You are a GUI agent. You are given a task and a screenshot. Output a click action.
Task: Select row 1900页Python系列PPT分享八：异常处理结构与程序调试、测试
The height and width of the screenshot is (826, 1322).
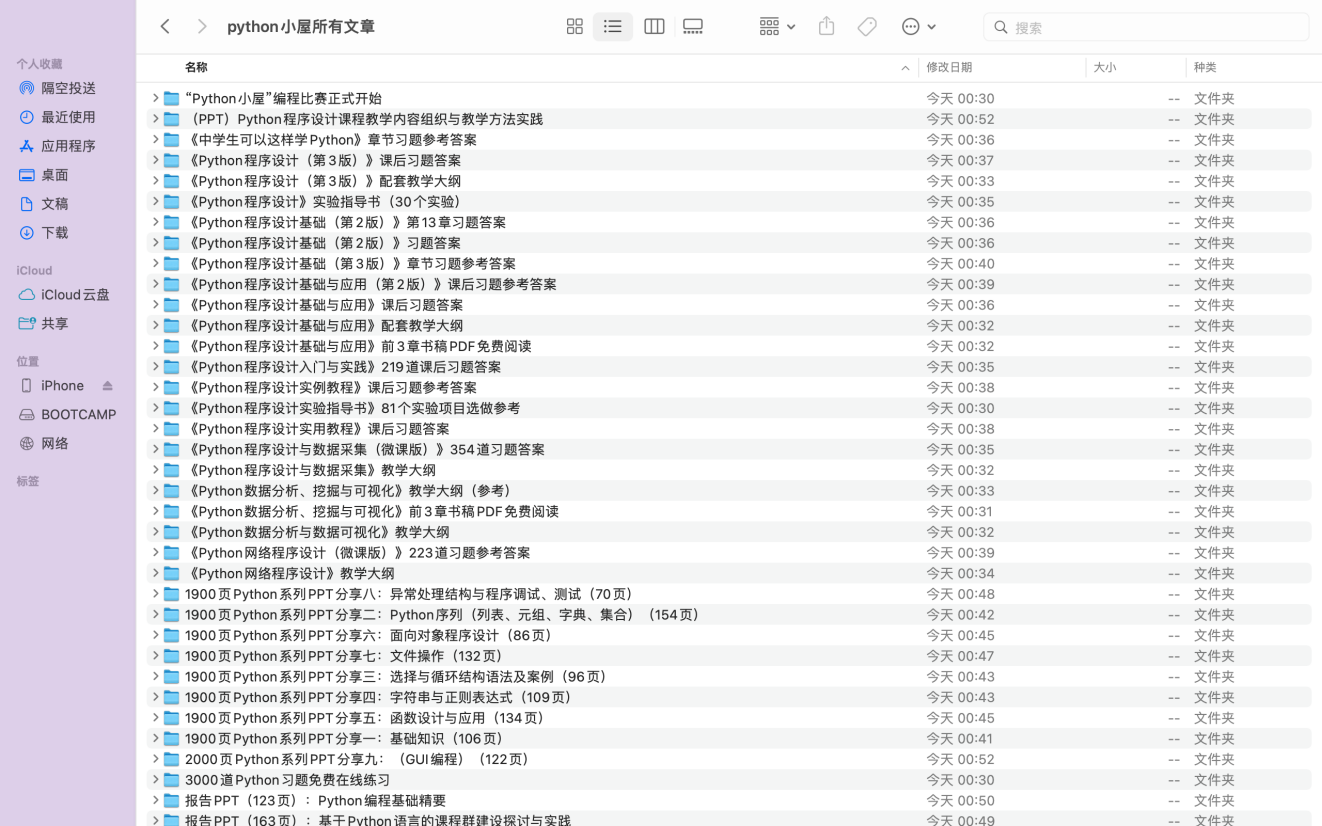click(729, 594)
